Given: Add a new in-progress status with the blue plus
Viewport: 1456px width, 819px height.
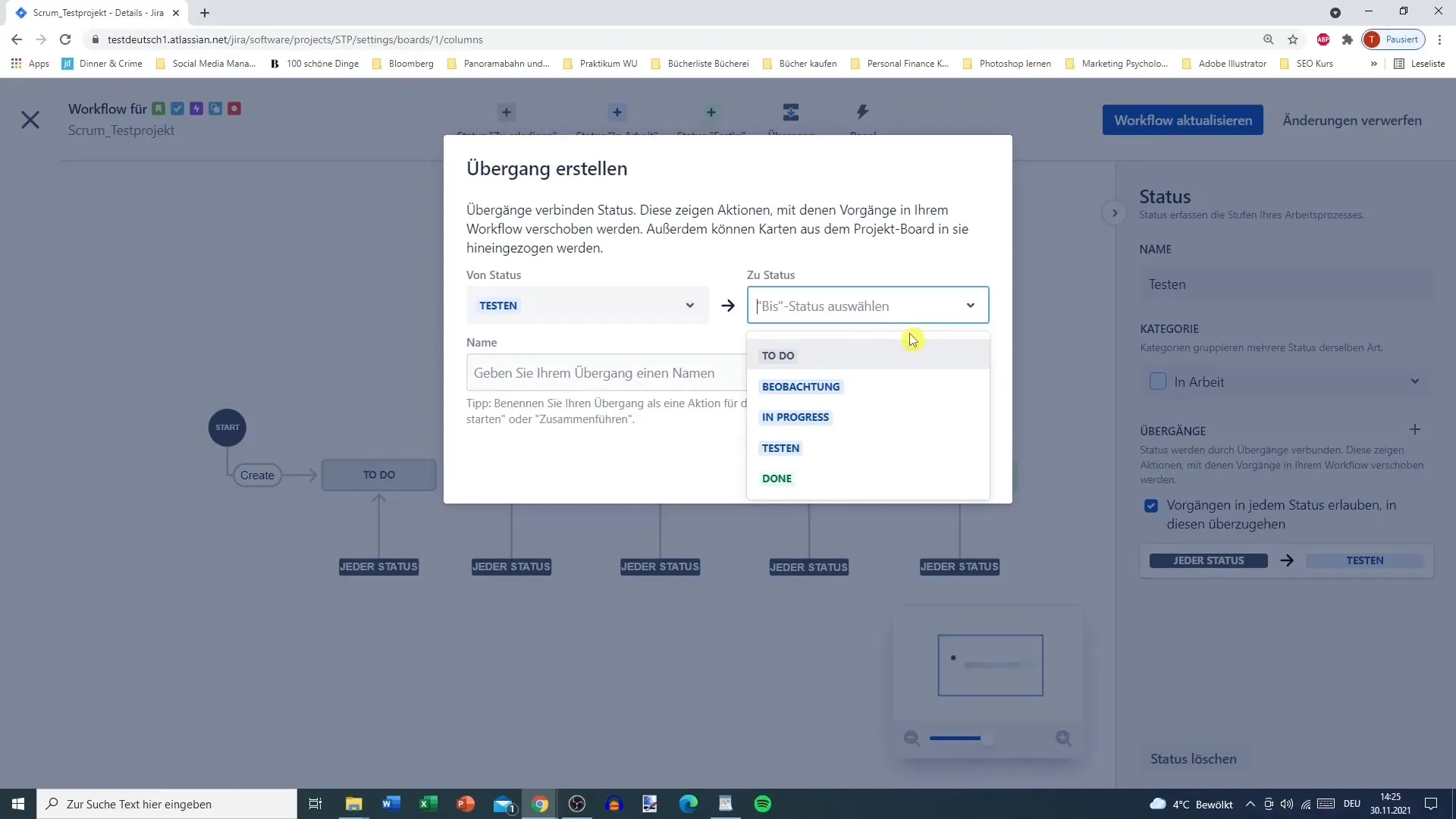Looking at the screenshot, I should [x=617, y=113].
